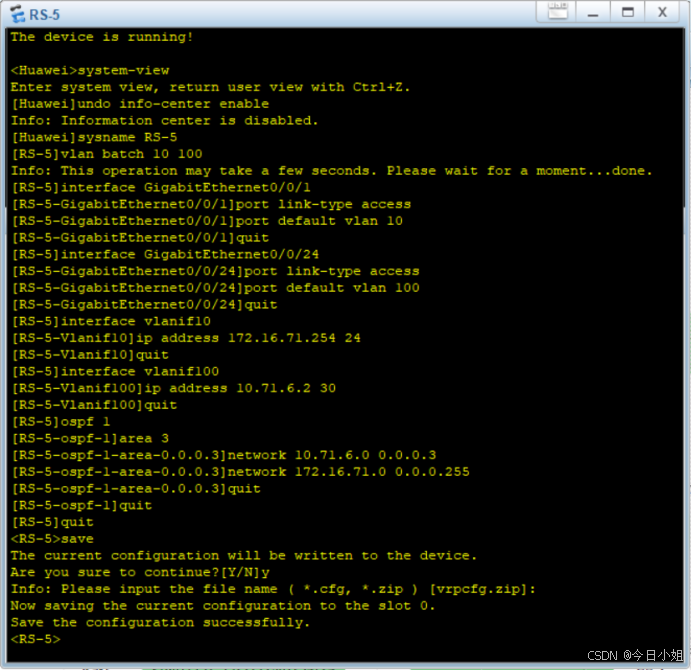Screen dimensions: 692x670
Task: Click the '[RS-5-ospf-1]area 3' line
Action: 90,438
